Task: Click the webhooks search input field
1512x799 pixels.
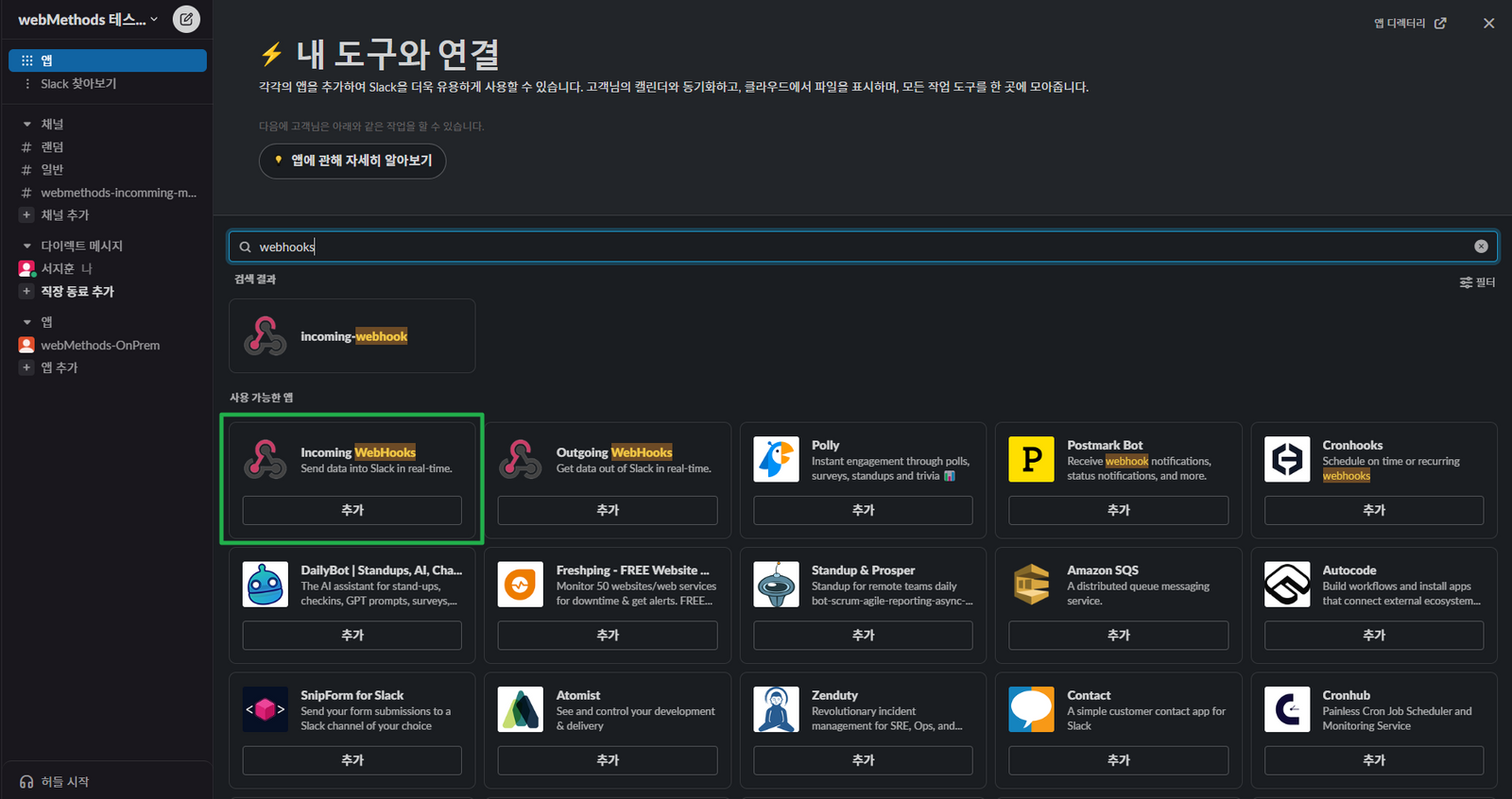Action: pos(850,246)
